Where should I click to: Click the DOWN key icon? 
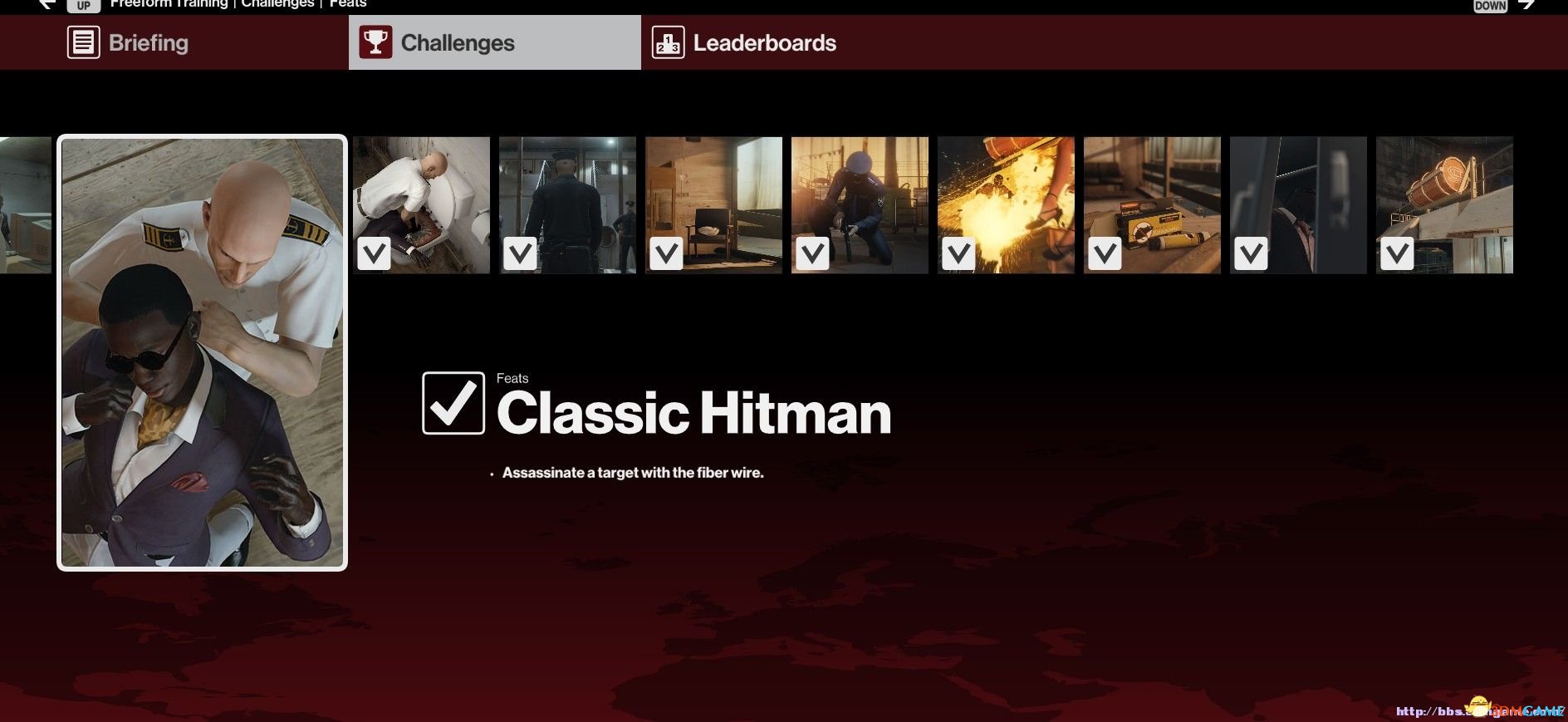1490,5
